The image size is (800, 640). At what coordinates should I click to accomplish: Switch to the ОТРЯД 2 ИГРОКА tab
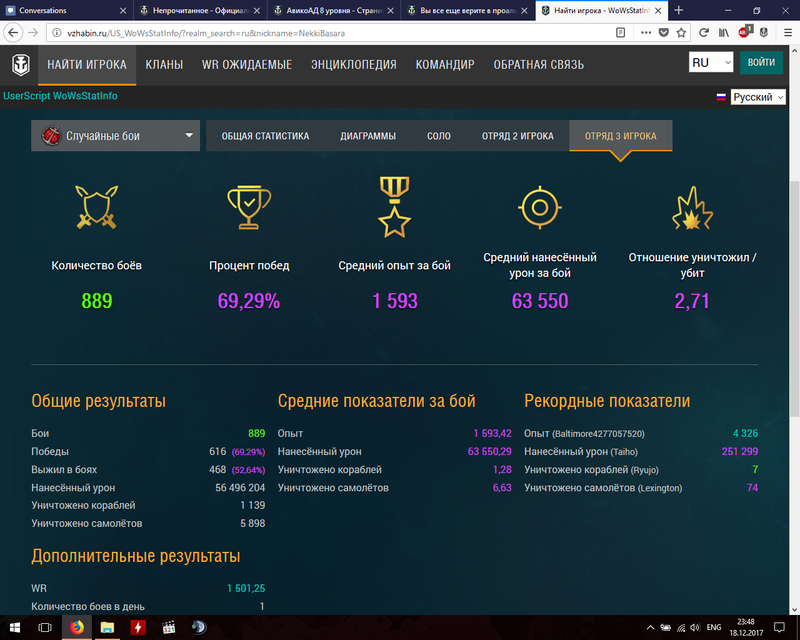518,136
